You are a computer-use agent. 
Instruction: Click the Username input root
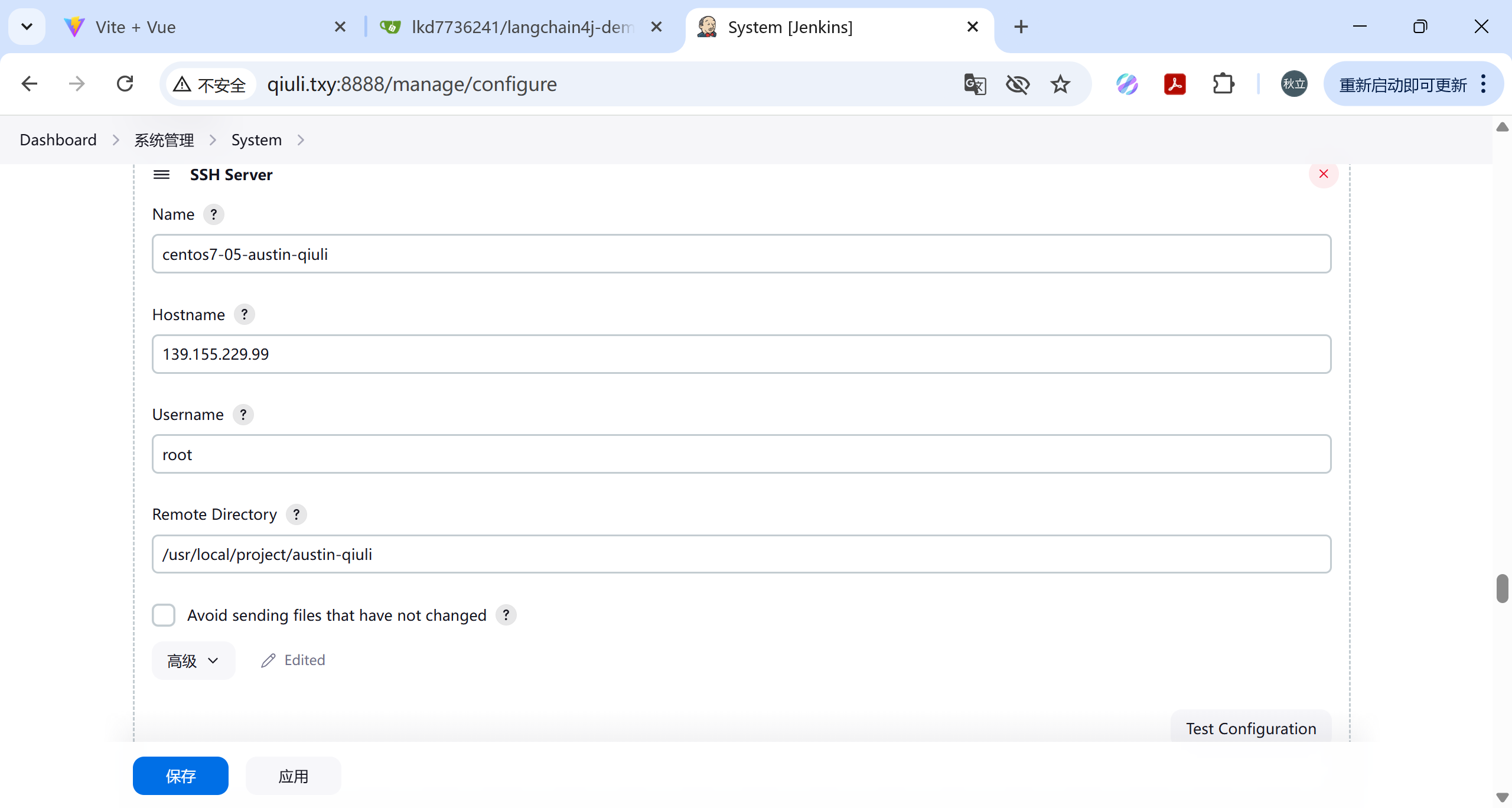pos(742,454)
